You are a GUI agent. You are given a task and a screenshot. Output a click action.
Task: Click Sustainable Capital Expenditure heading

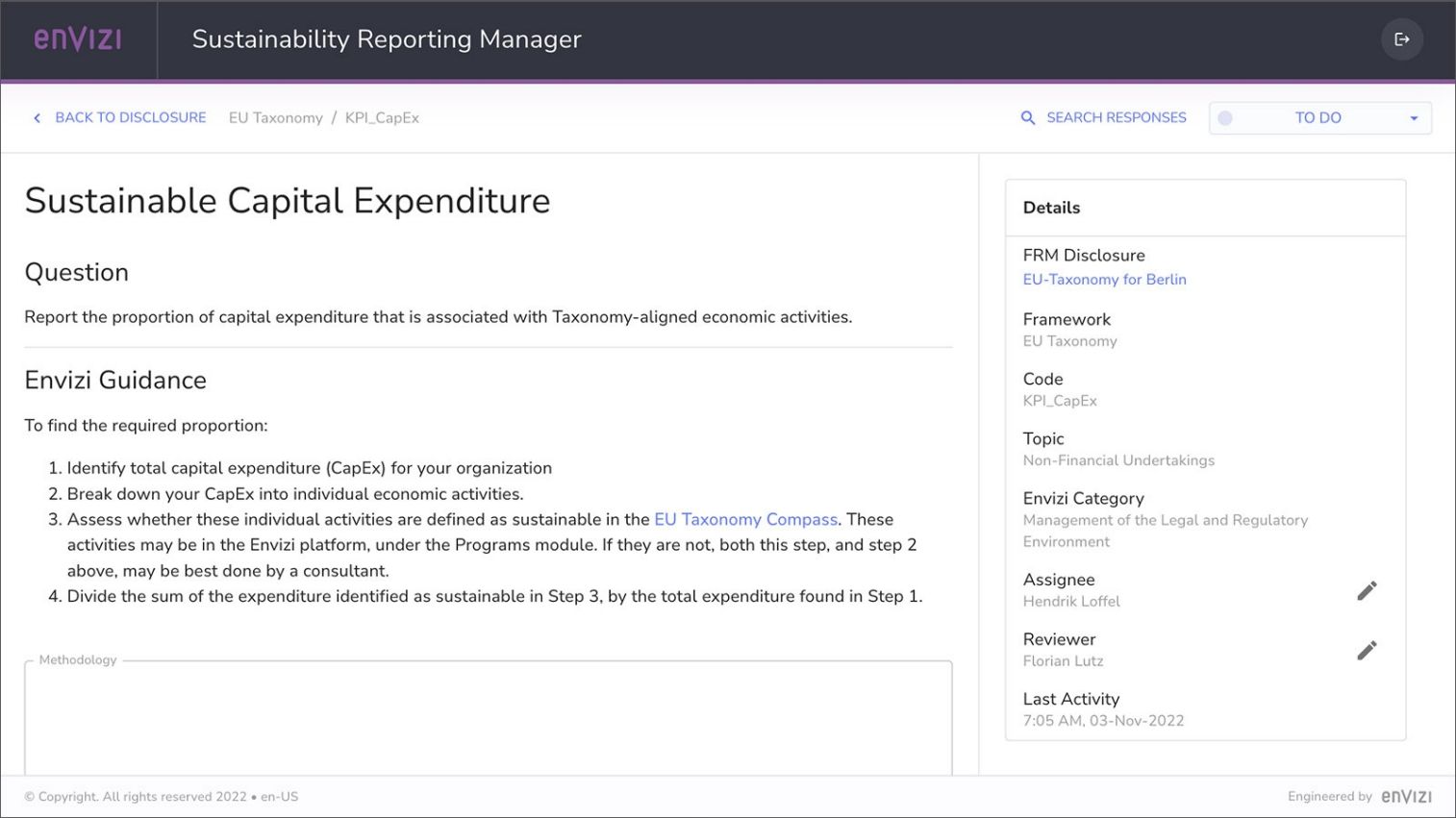tap(288, 201)
